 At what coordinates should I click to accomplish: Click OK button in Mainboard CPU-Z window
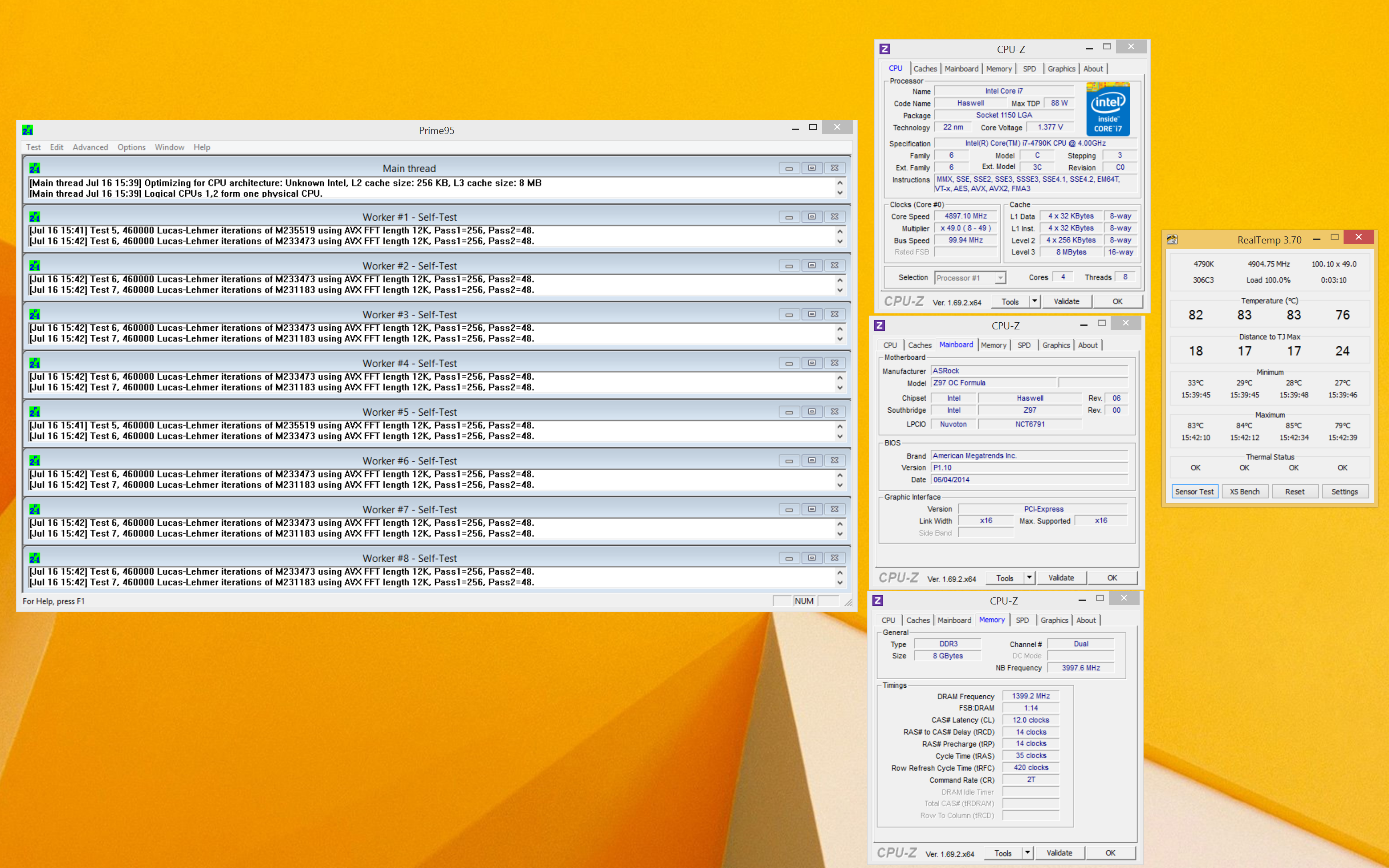pos(1112,577)
